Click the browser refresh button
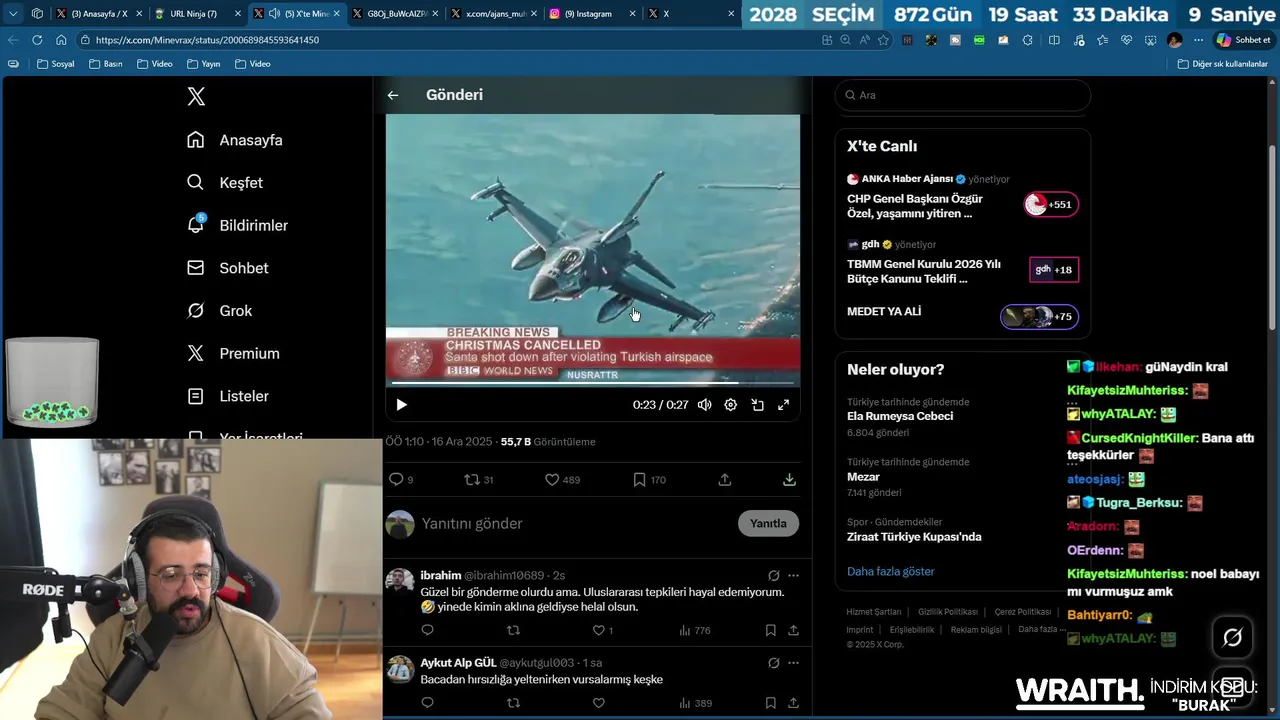Screen dimensions: 1280x720 pyautogui.click(x=37, y=40)
